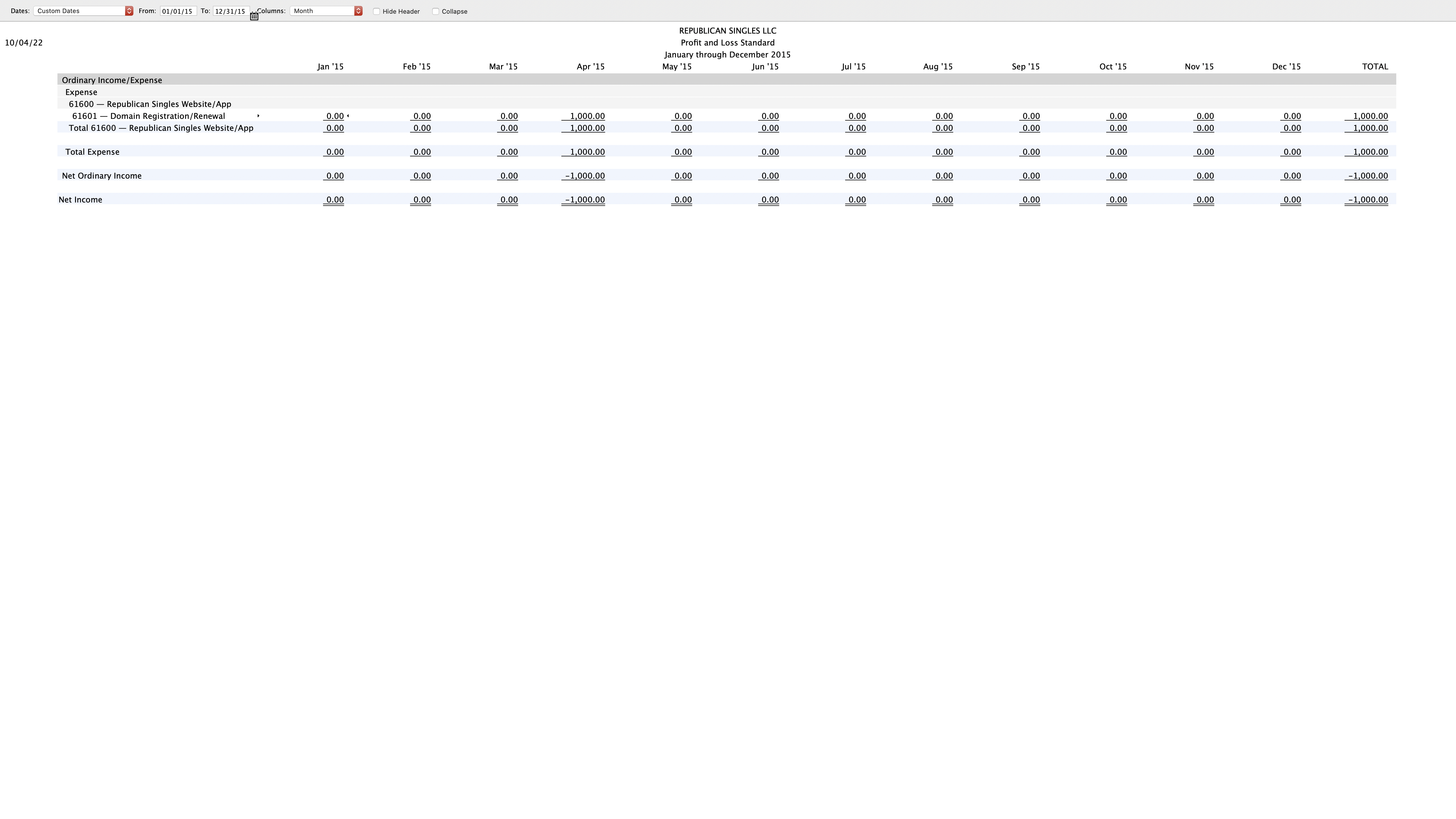The width and height of the screenshot is (1456, 819).
Task: Click the TOTAL Net Income -1,000.00 value
Action: coord(1367,200)
